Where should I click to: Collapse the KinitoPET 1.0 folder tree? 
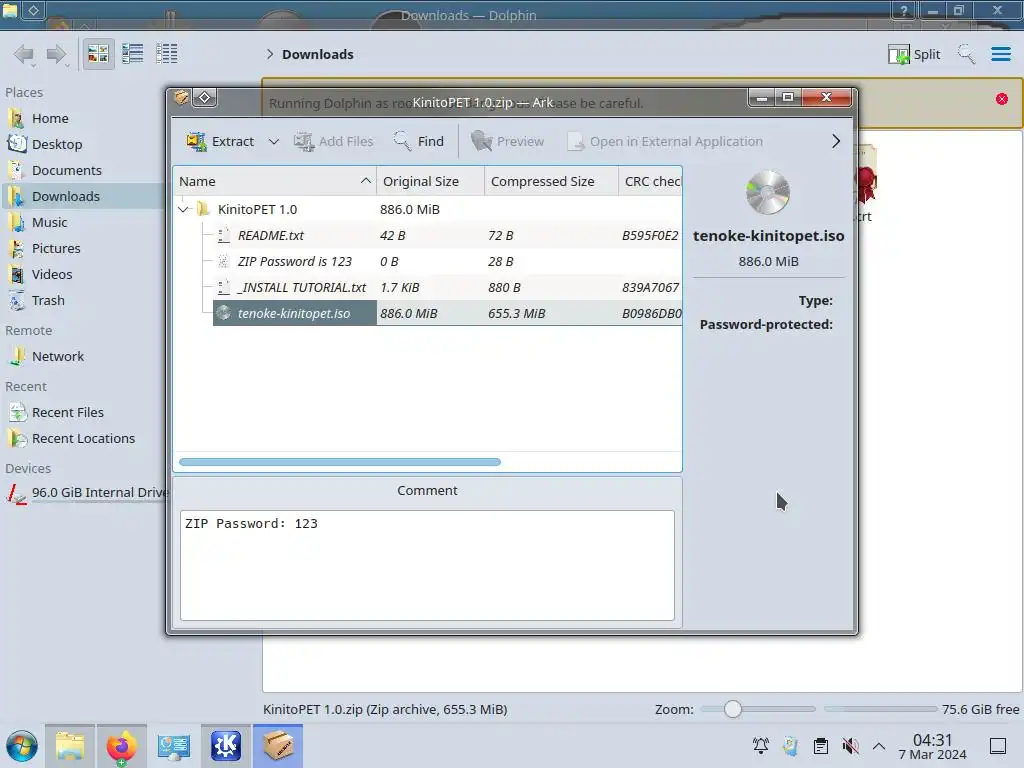(184, 209)
